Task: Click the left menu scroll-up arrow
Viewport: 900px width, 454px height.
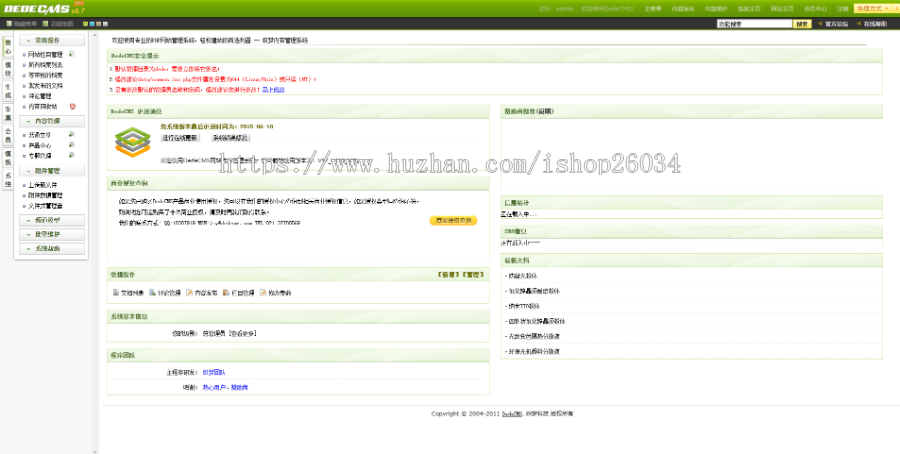Action: coord(95,36)
